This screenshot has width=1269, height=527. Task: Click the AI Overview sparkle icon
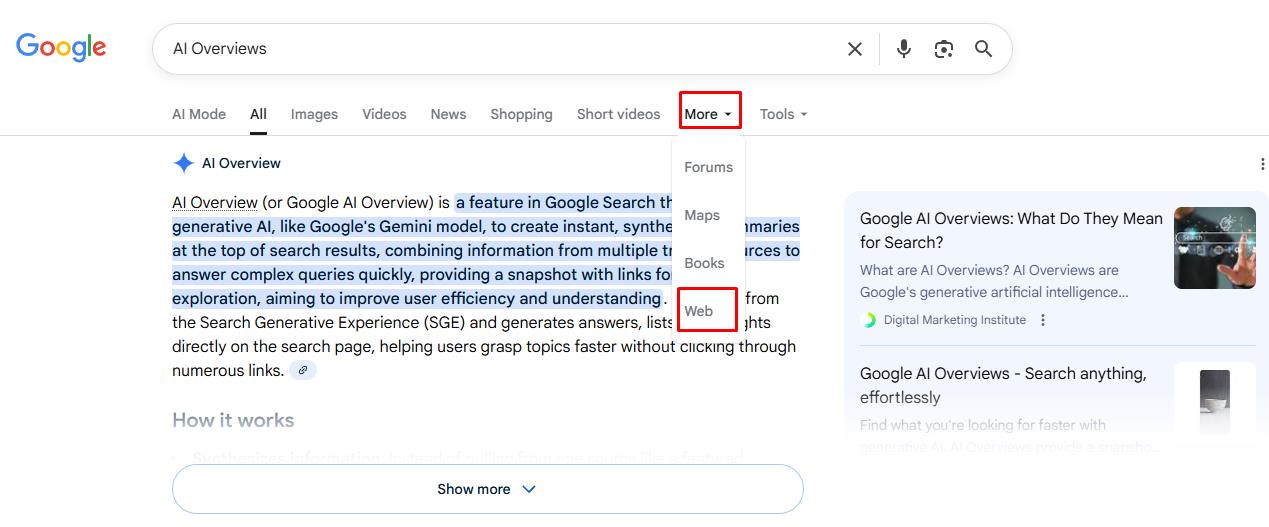tap(183, 163)
